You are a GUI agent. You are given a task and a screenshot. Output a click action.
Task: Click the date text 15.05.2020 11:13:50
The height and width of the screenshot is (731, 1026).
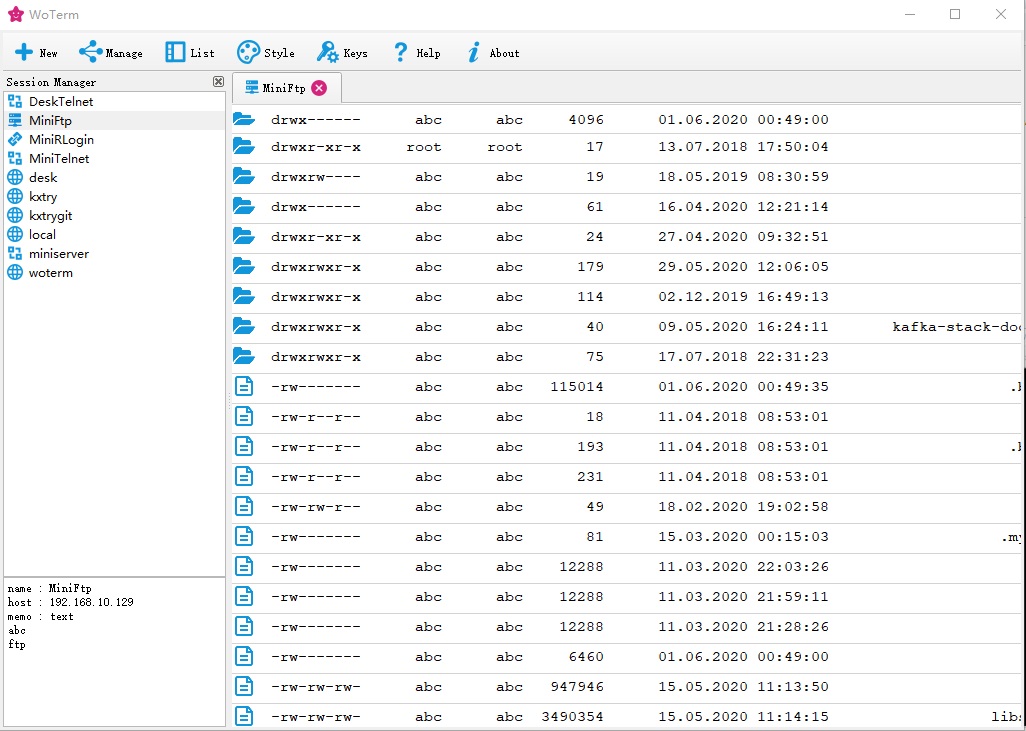(743, 686)
